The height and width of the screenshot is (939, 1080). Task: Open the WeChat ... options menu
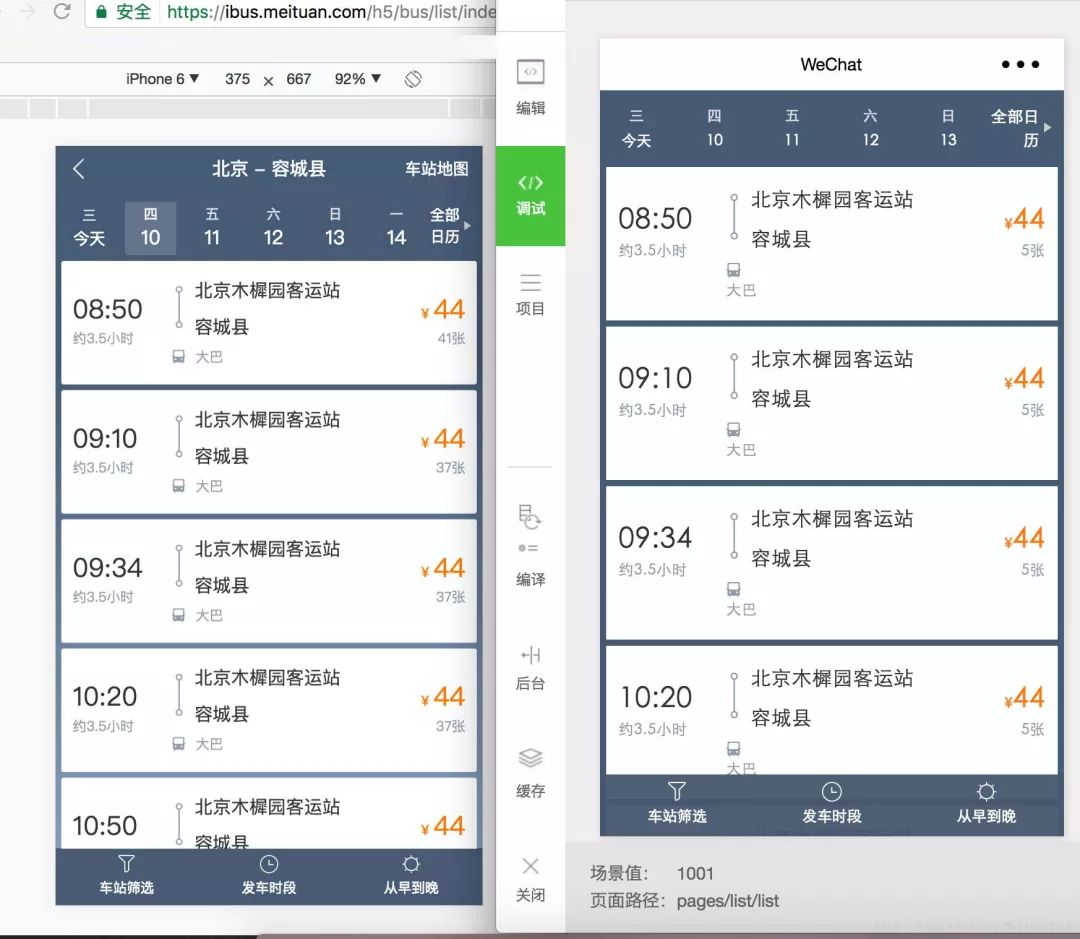pyautogui.click(x=1020, y=64)
